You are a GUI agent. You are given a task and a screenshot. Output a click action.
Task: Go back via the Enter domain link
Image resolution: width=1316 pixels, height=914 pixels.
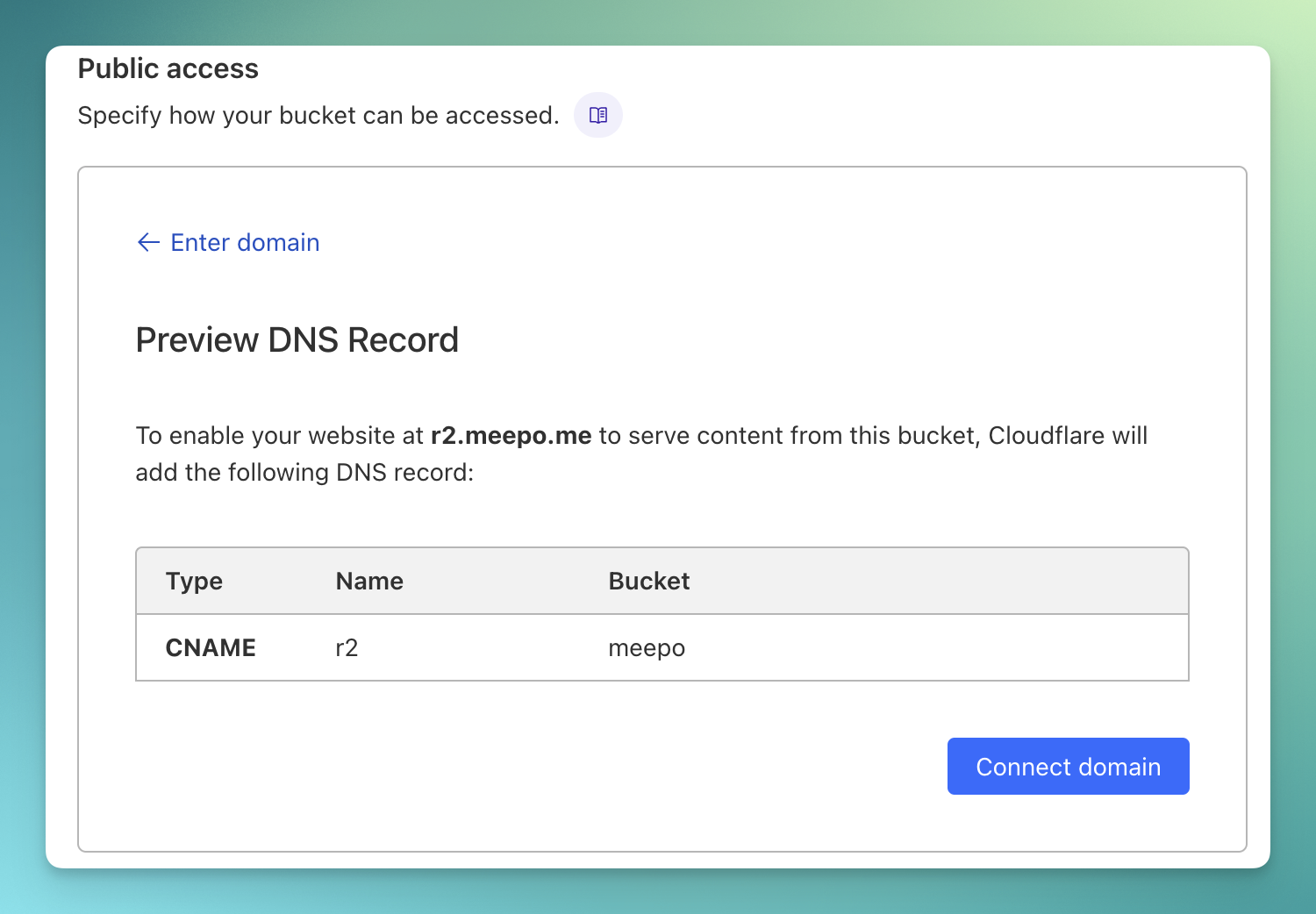[x=228, y=242]
